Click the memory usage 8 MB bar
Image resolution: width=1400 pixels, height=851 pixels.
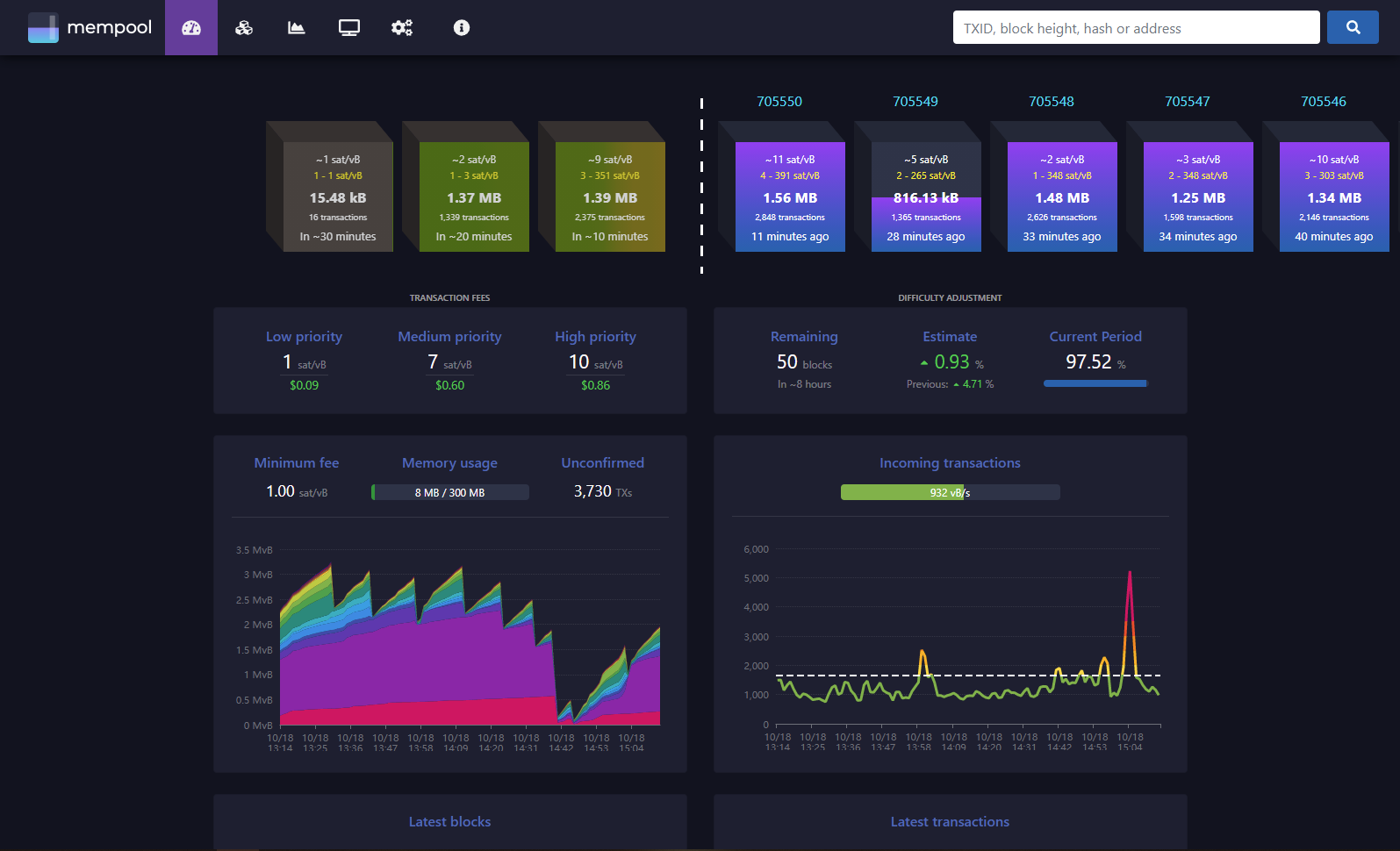click(x=450, y=492)
